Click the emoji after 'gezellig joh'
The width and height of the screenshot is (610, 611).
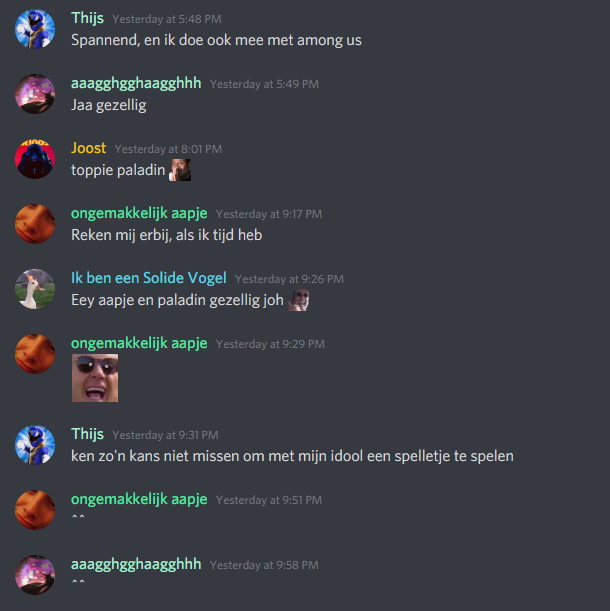click(x=299, y=300)
